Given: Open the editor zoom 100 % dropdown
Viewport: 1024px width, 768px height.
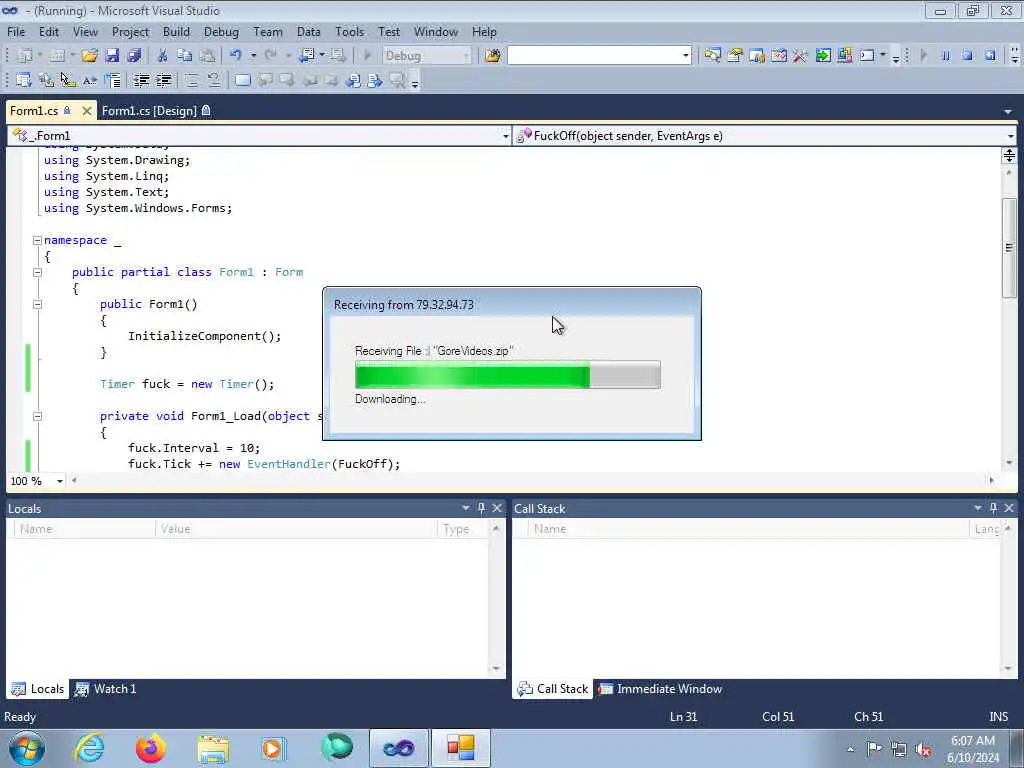Looking at the screenshot, I should [x=59, y=481].
